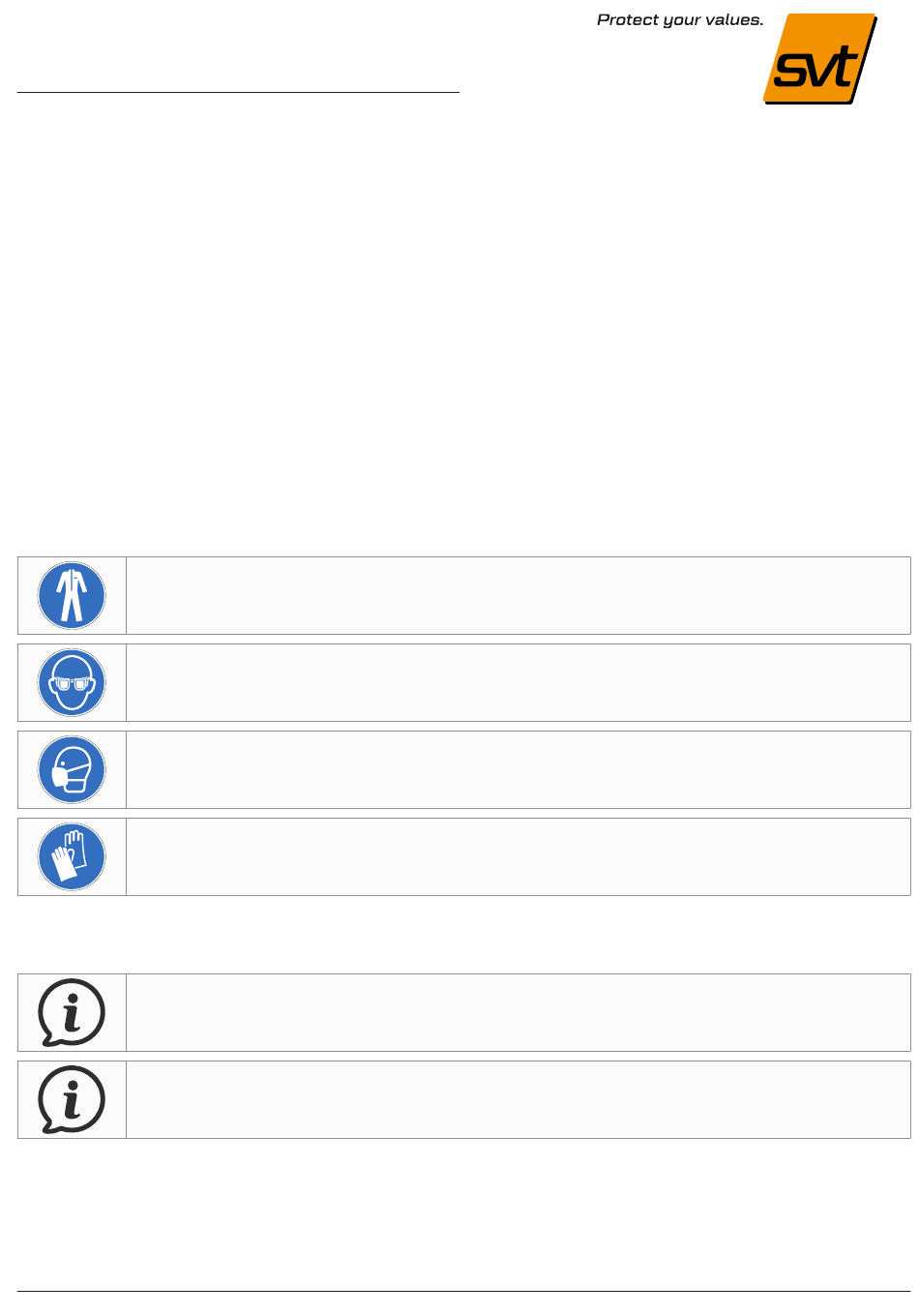Click the safety goggles mandatory sign

72,682
